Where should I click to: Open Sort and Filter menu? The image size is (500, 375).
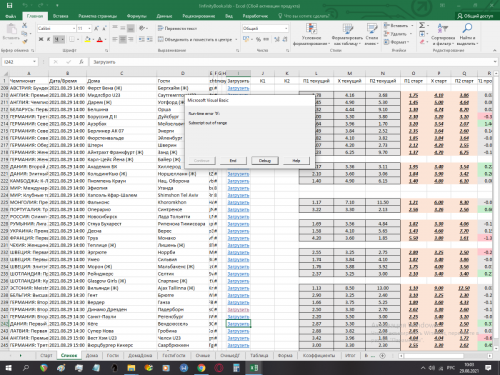(x=443, y=35)
